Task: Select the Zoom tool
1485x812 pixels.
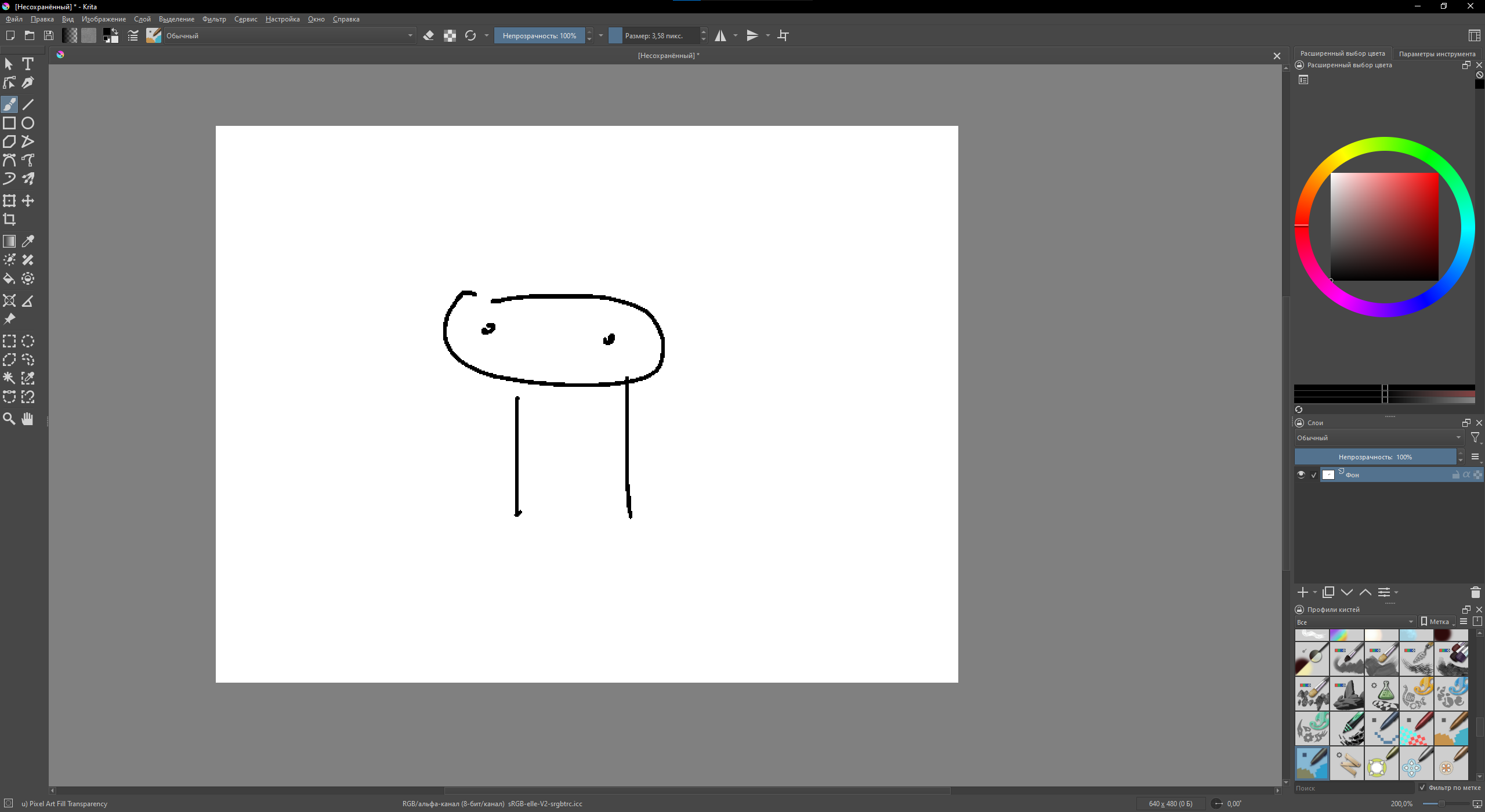Action: point(9,419)
